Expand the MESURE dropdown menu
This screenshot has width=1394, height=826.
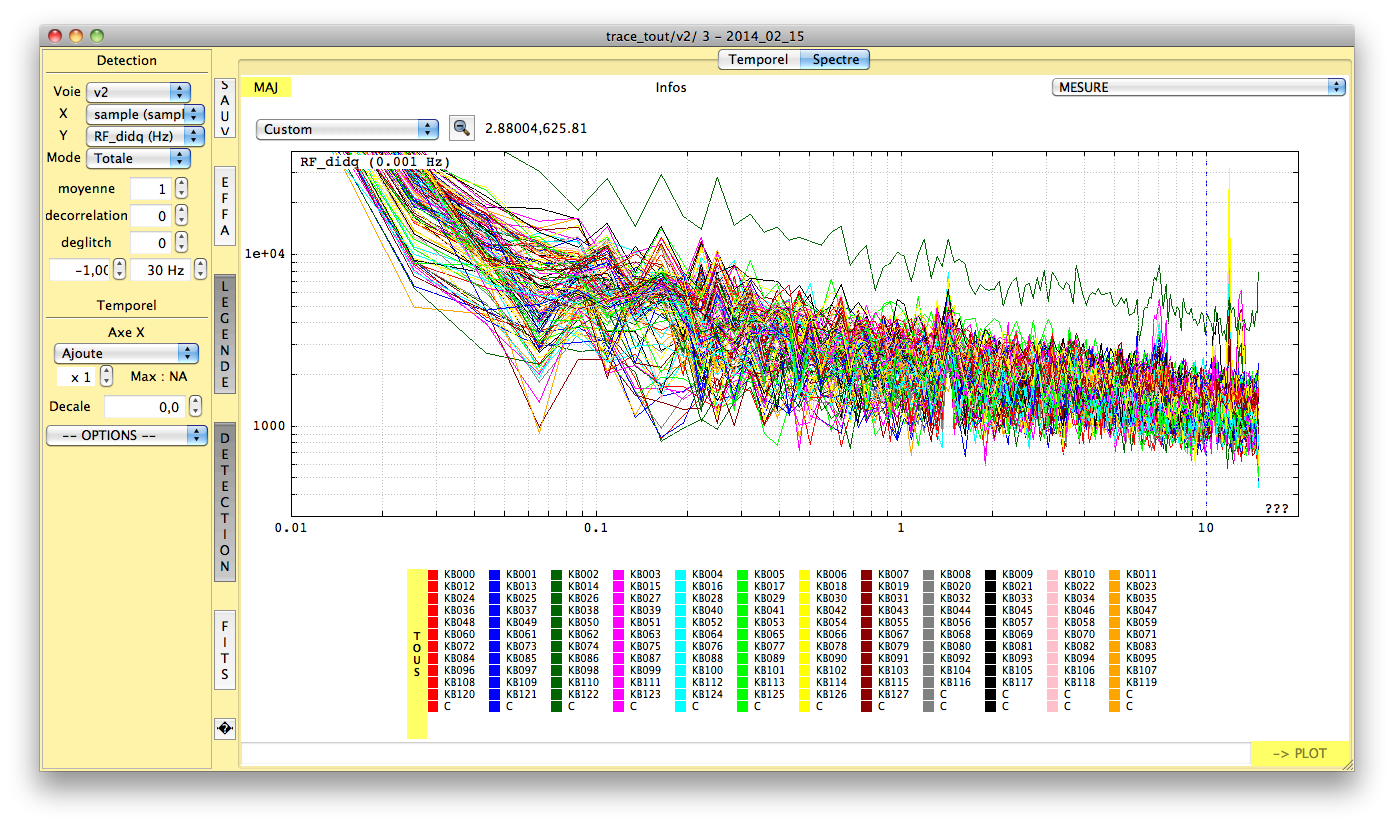(x=1198, y=87)
